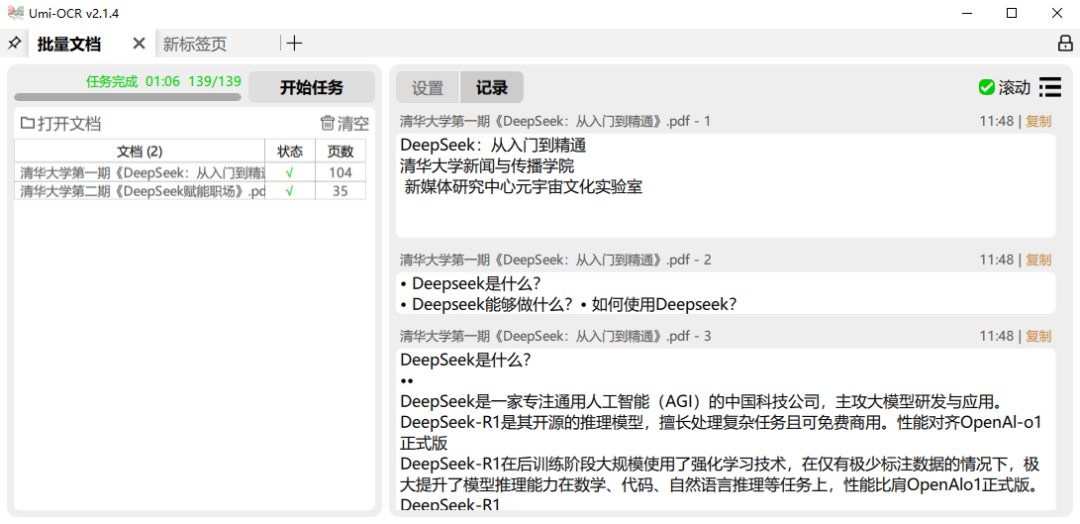Click the 'DeepSeek是什么？' heading in record 3

tap(466, 359)
